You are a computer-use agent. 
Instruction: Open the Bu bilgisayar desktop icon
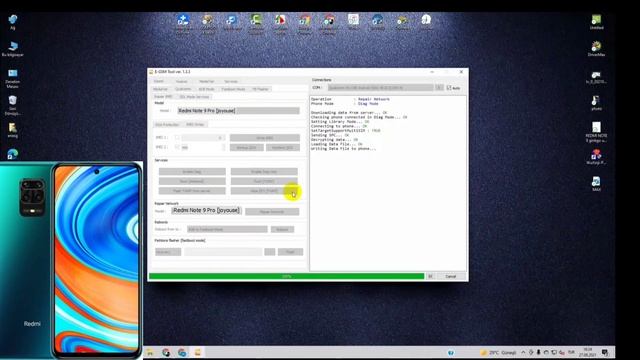coord(13,49)
